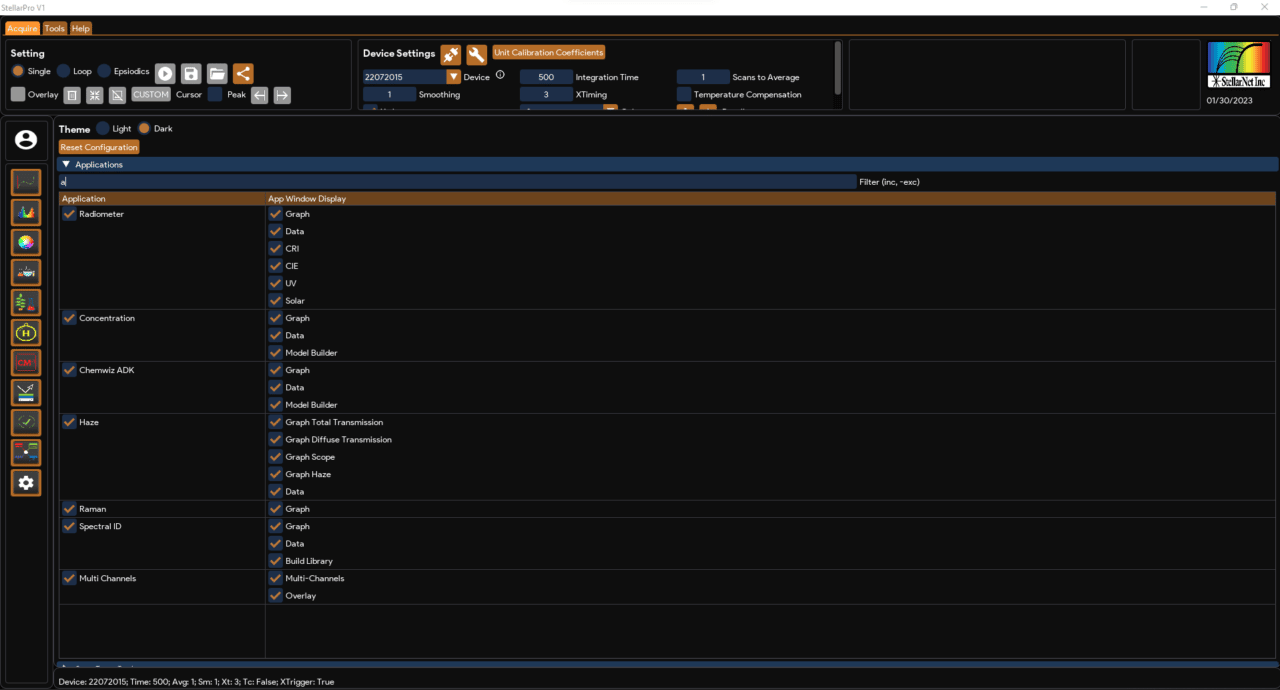
Task: Click the Reset Configuration button
Action: point(98,146)
